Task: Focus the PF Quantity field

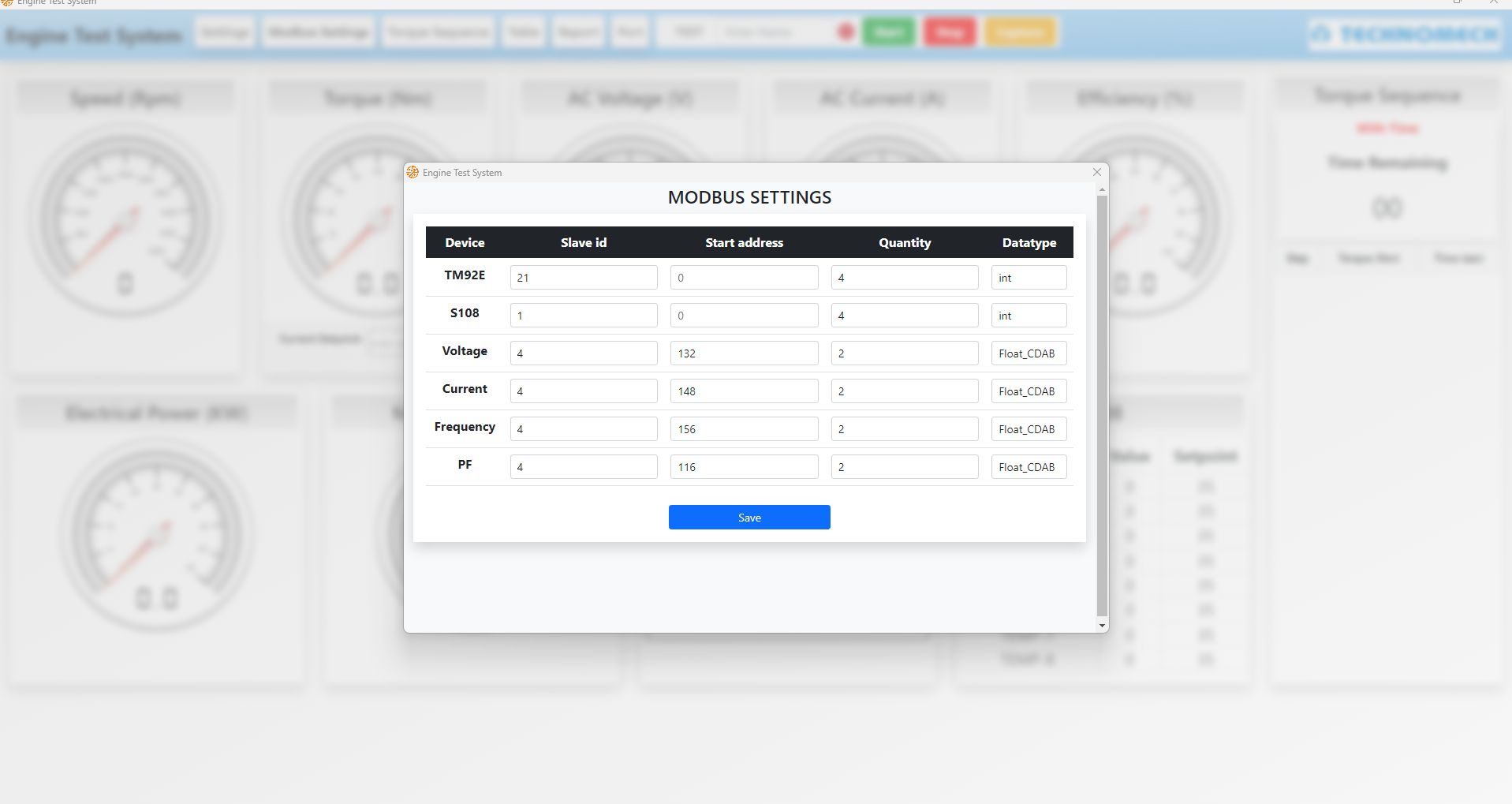Action: click(x=905, y=466)
